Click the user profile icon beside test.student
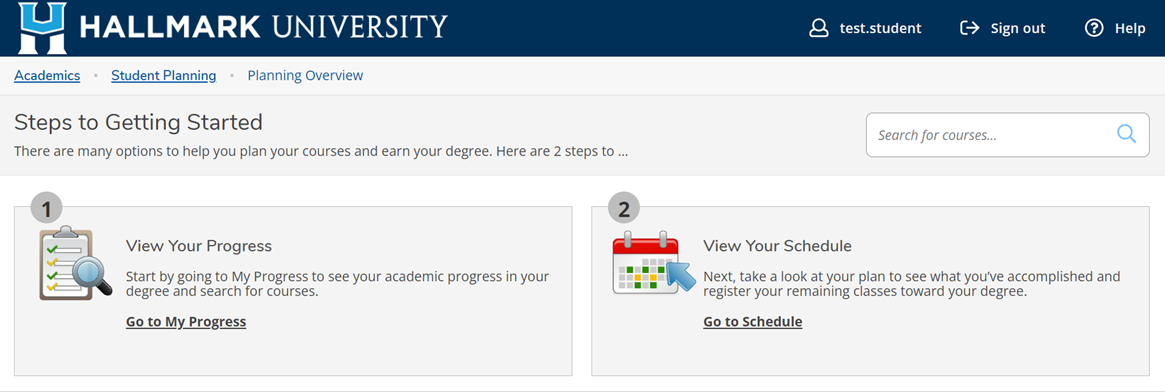The width and height of the screenshot is (1165, 392). pos(819,28)
